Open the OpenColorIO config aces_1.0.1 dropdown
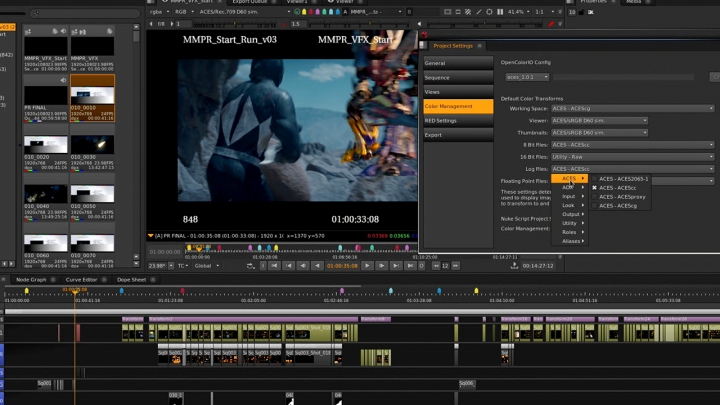 click(528, 77)
